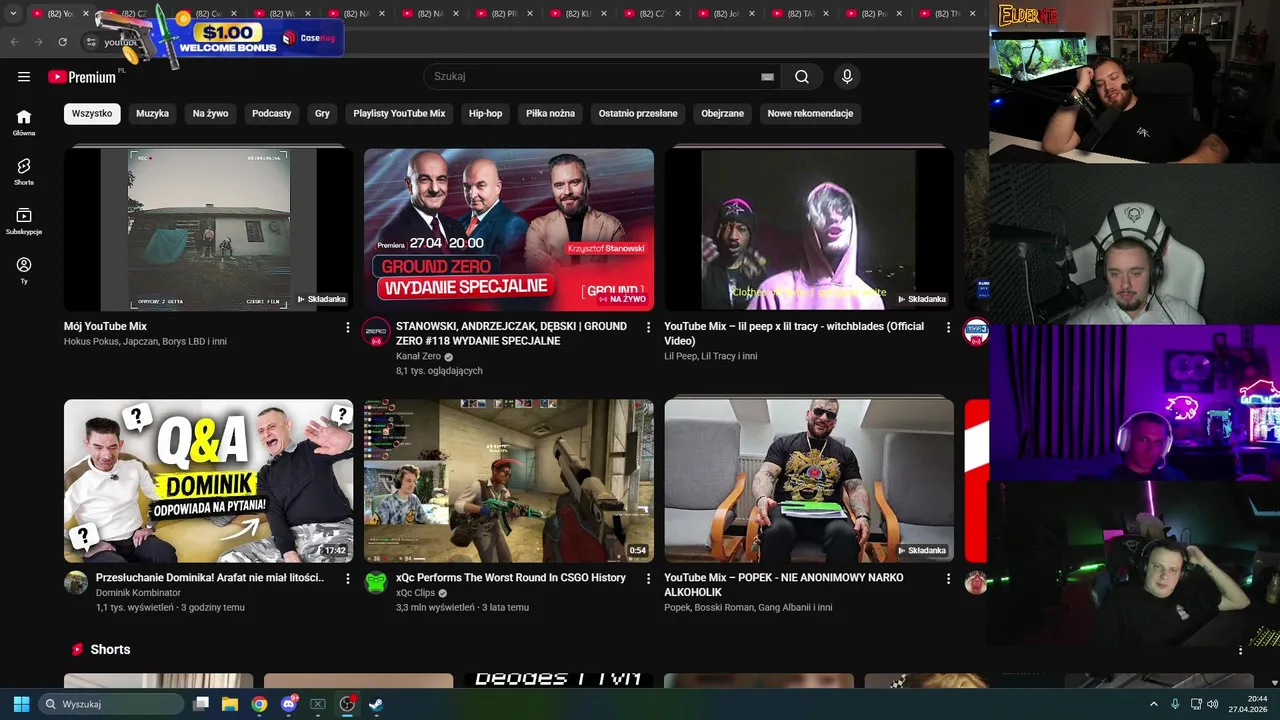1280x720 pixels.
Task: Open options for xQc Worst Round video
Action: [648, 579]
